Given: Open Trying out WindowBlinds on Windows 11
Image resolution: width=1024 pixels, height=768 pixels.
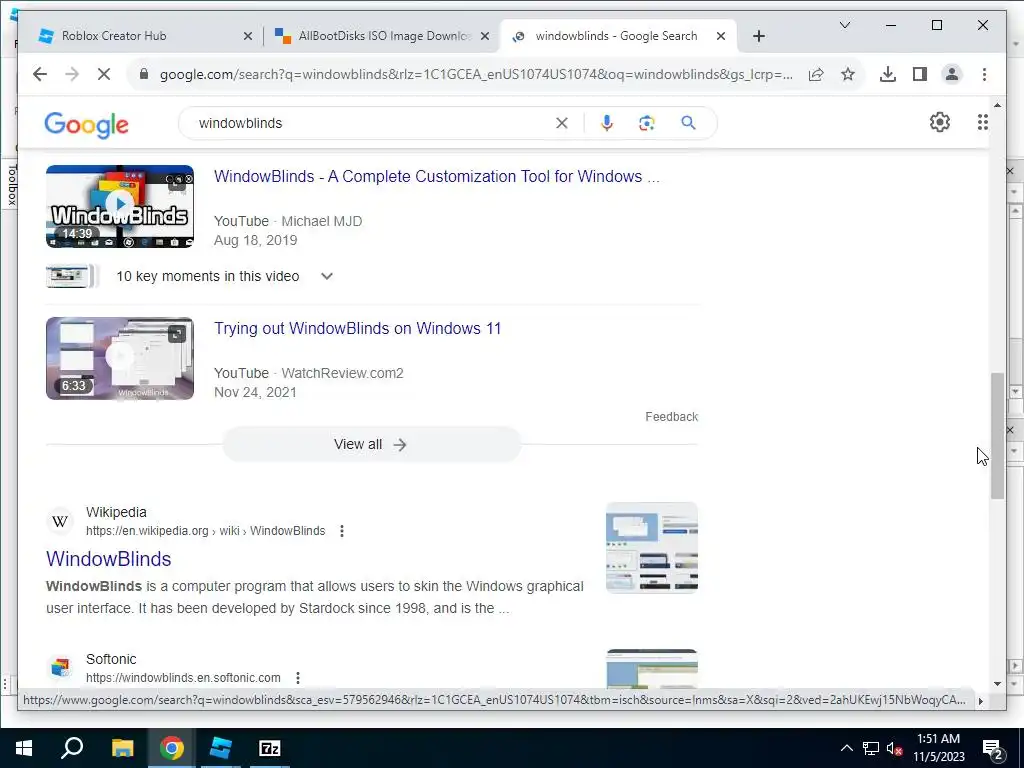Looking at the screenshot, I should [358, 328].
